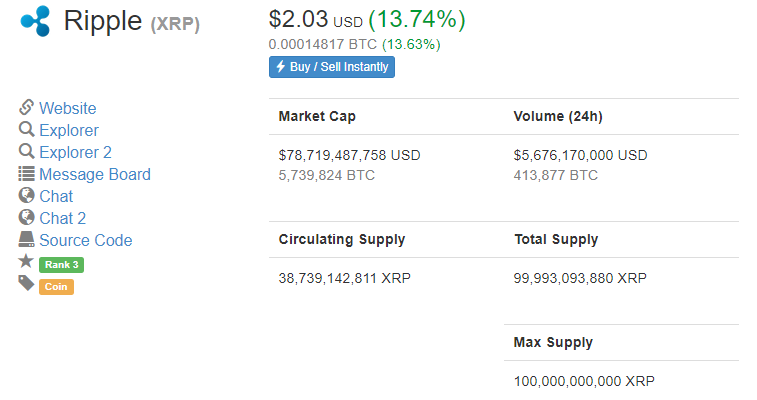Click the magnifier icon beside Explorer 2
The width and height of the screenshot is (757, 400).
click(x=26, y=151)
